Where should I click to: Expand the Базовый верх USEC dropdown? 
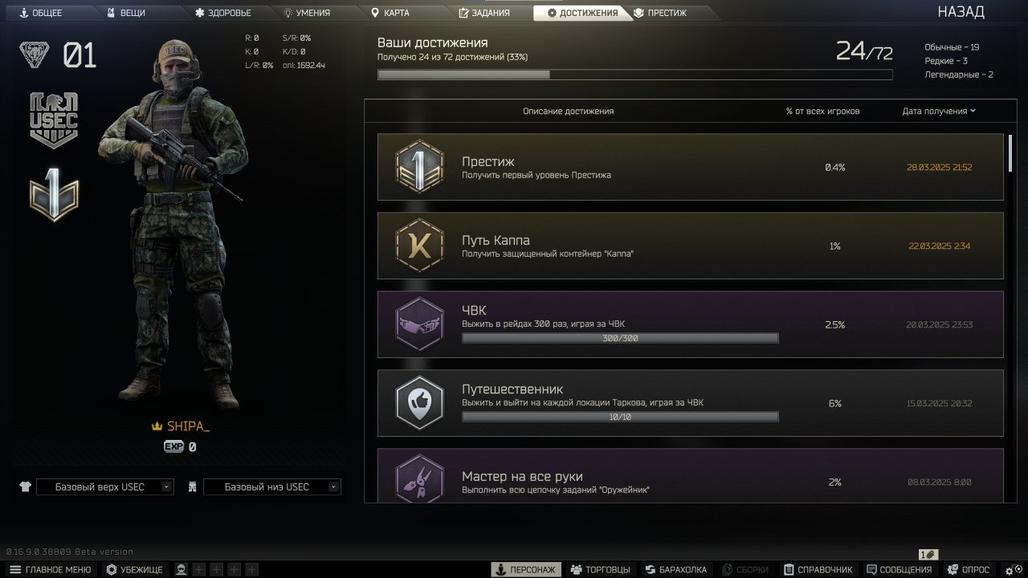pyautogui.click(x=105, y=487)
